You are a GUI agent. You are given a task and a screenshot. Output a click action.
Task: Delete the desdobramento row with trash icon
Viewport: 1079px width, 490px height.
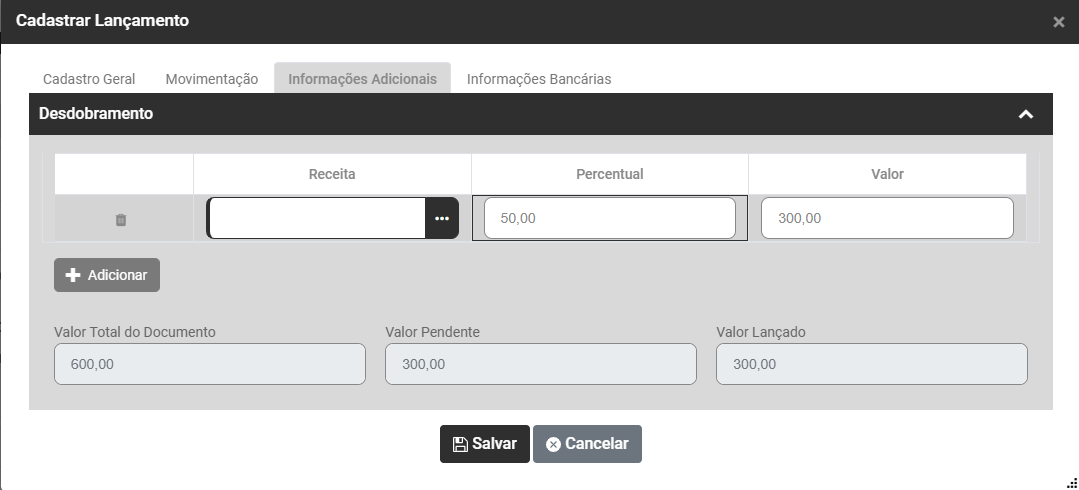121,219
